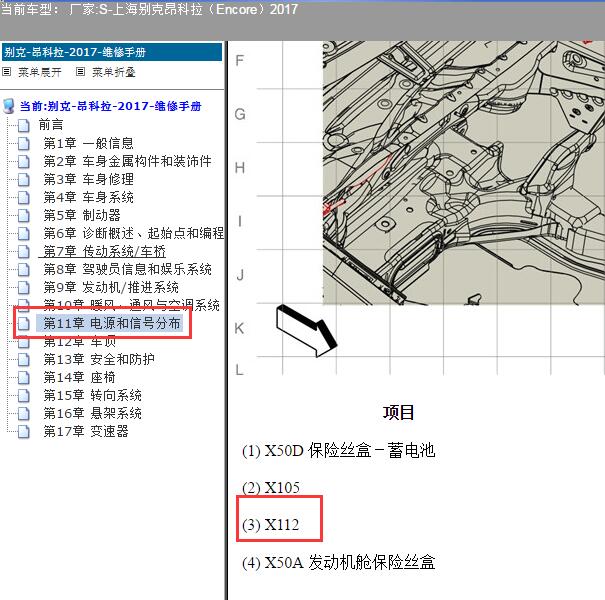The image size is (605, 600).
Task: Collapse all menus with 菜单折叠
Action: 113,72
